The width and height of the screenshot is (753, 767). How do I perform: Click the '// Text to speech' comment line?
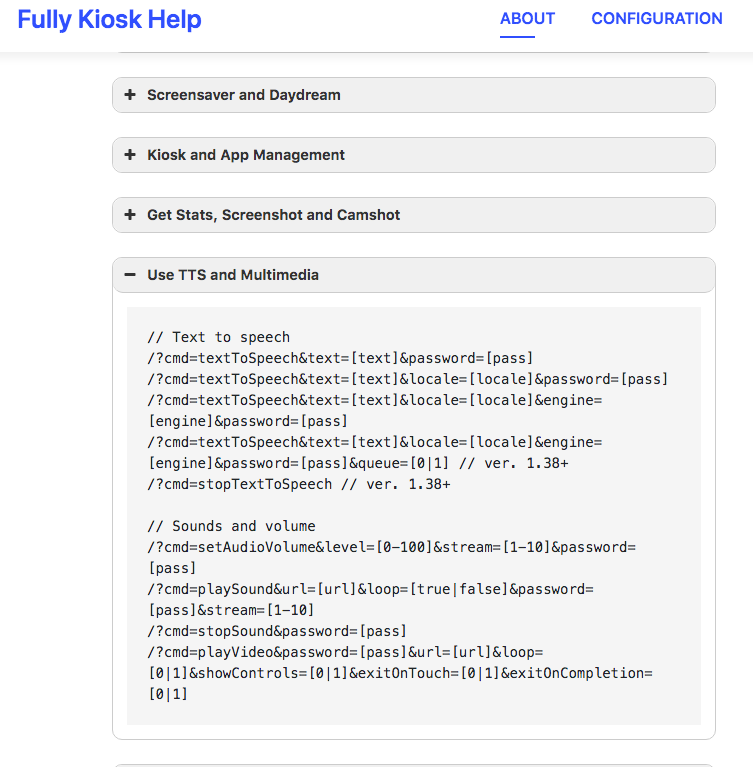pyautogui.click(x=219, y=337)
